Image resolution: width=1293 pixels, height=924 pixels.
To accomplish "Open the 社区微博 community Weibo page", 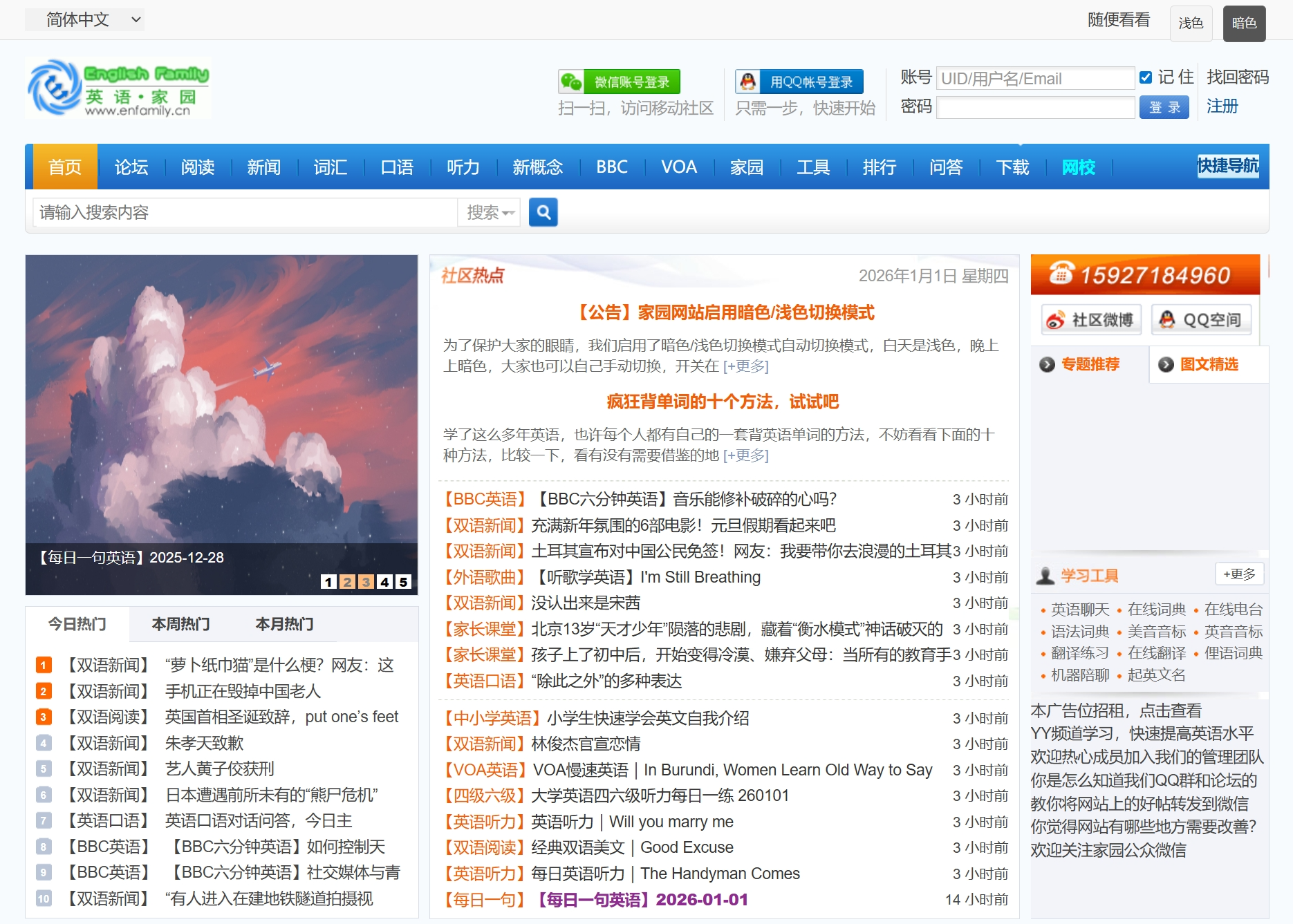I will click(x=1089, y=319).
